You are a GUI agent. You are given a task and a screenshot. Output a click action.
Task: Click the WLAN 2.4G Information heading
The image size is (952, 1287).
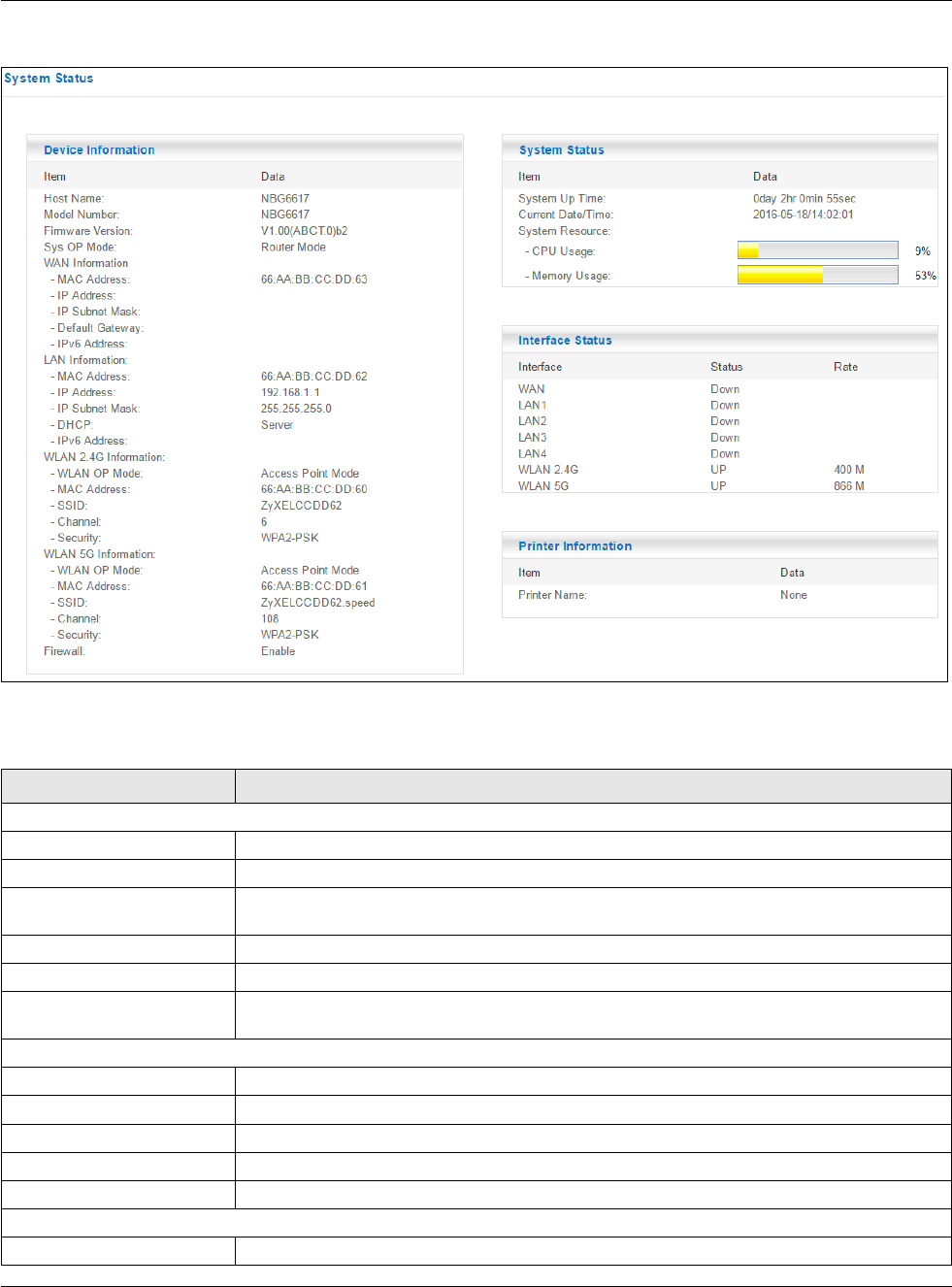[x=105, y=457]
